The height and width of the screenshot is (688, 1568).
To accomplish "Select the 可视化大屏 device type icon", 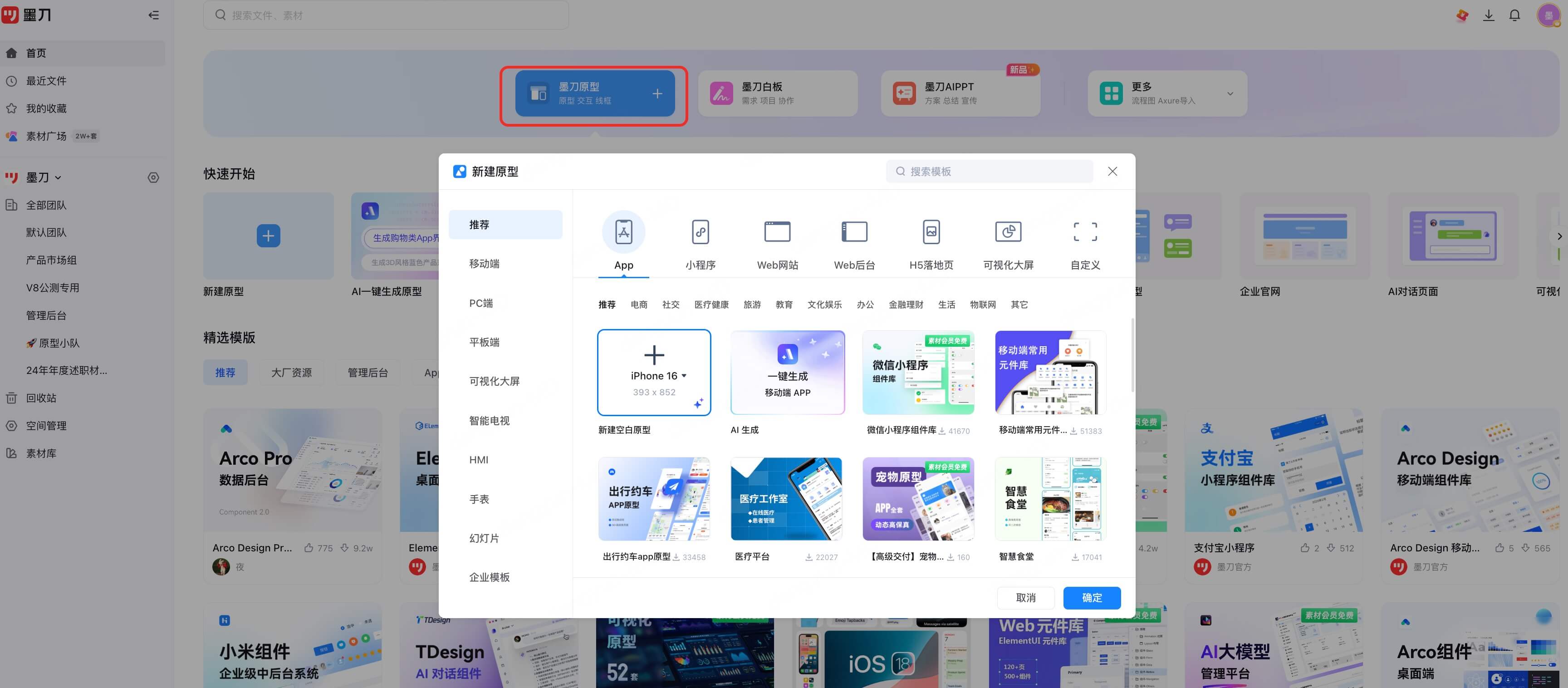I will [1008, 232].
